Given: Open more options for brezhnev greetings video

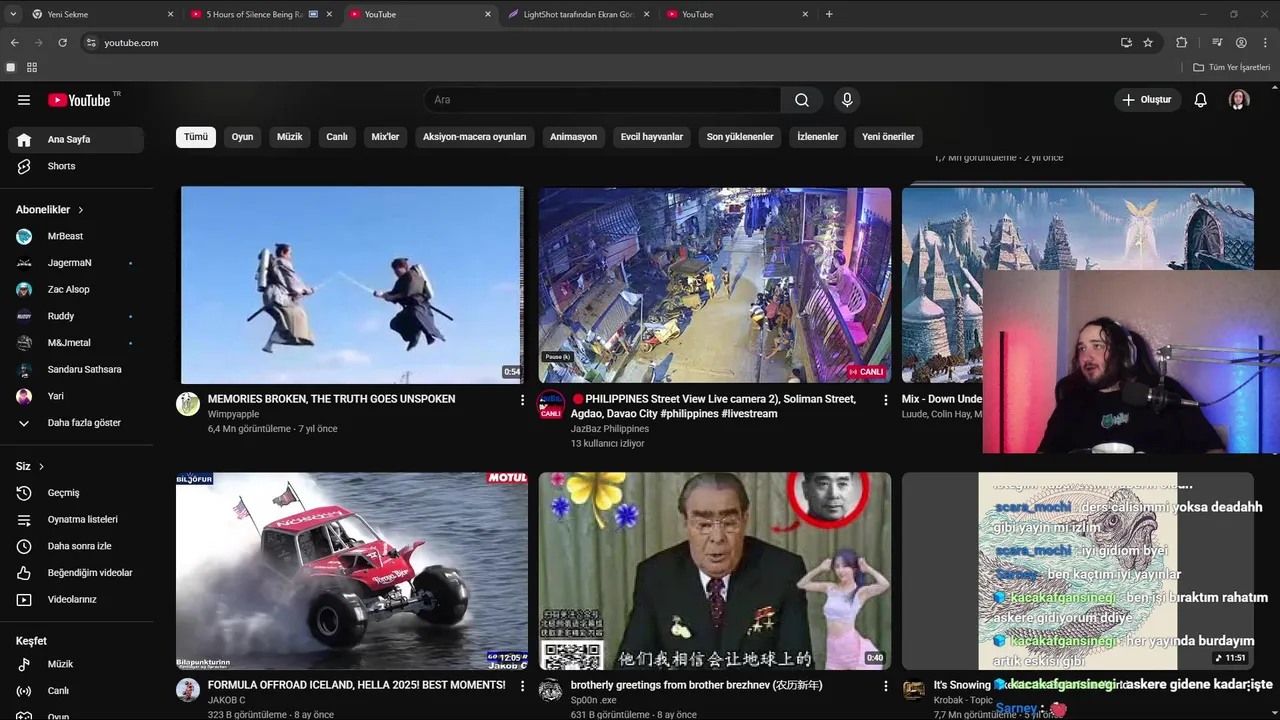Looking at the screenshot, I should [x=885, y=686].
